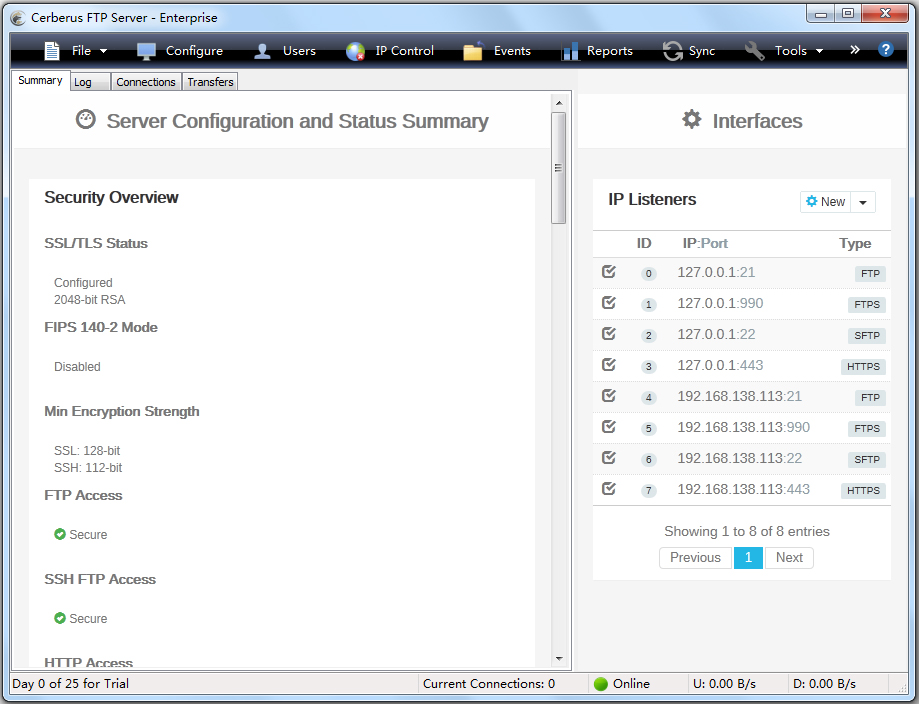919x704 pixels.
Task: Click the Events folder icon
Action: coord(473,51)
